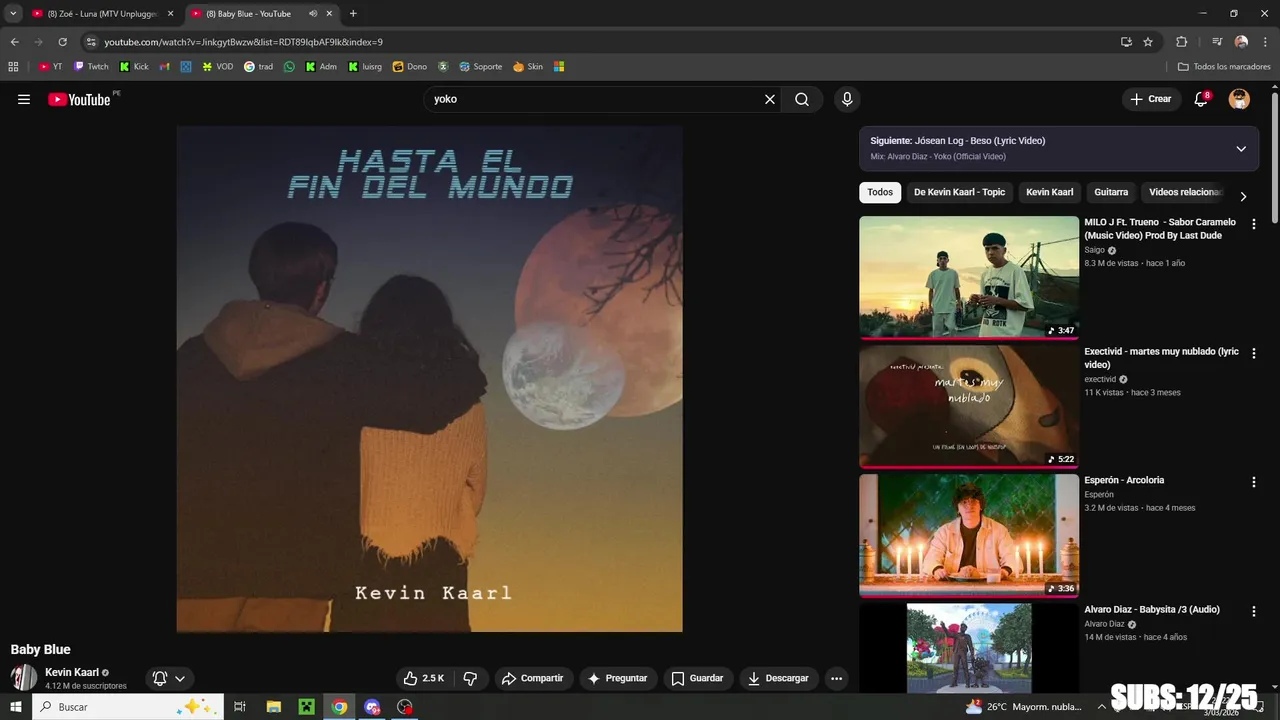The height and width of the screenshot is (720, 1280).
Task: Open Kevin Kaarl channel avatar
Action: [24, 677]
